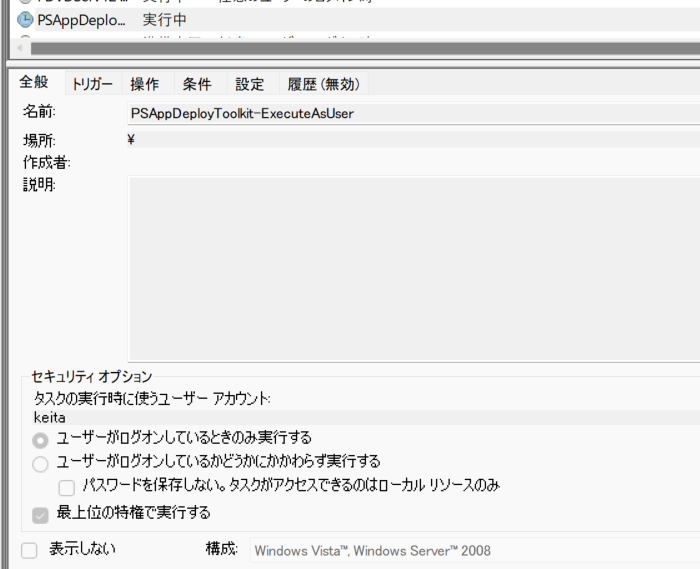Click the 実行中 status of the task
Viewport: 700px width, 569px height.
pyautogui.click(x=164, y=20)
